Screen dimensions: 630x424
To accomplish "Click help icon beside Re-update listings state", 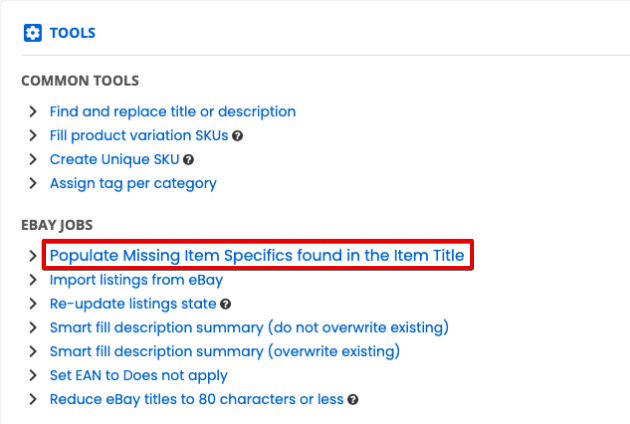I will click(x=226, y=304).
